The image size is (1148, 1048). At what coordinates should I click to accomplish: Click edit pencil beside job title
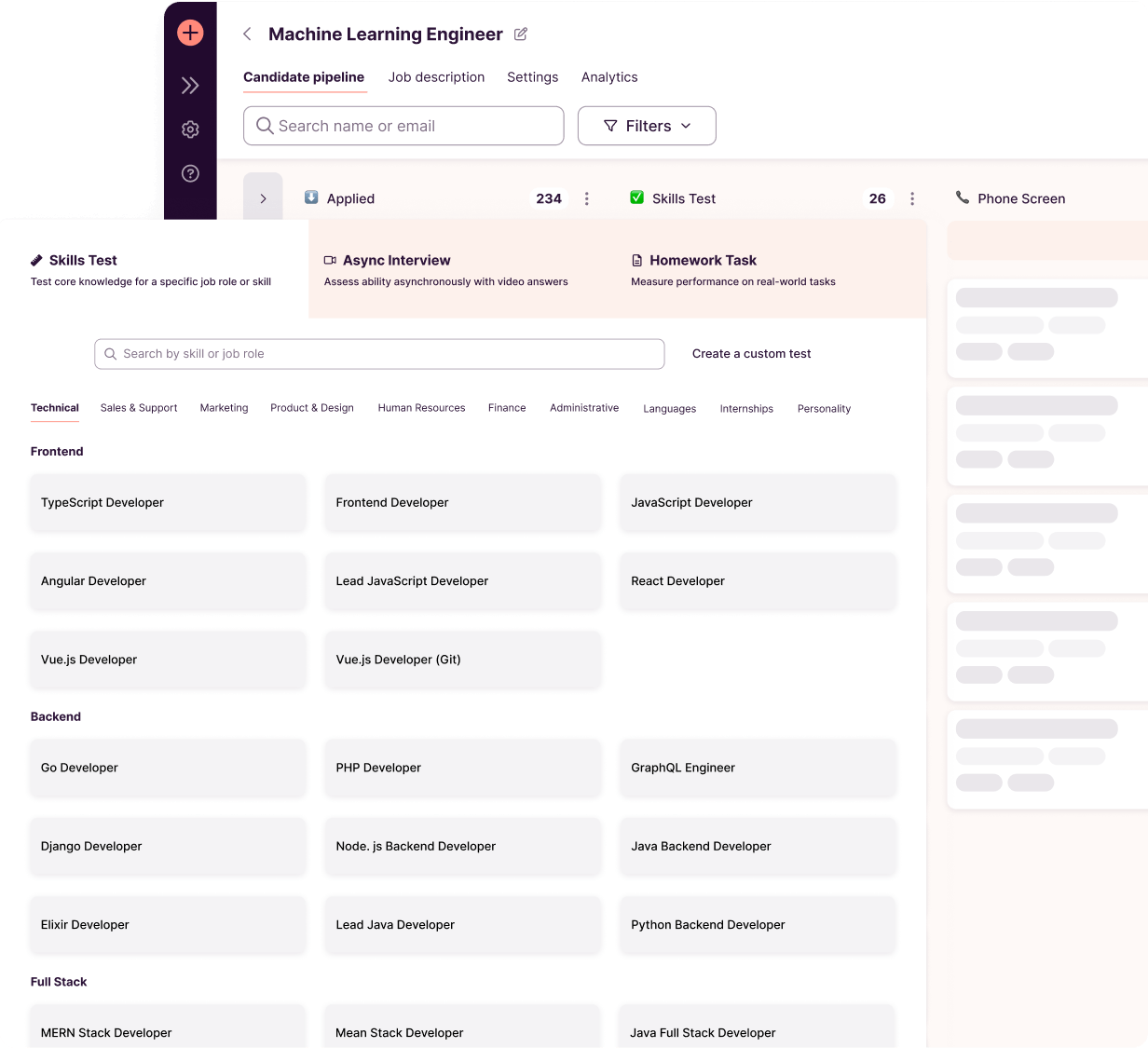(x=521, y=34)
